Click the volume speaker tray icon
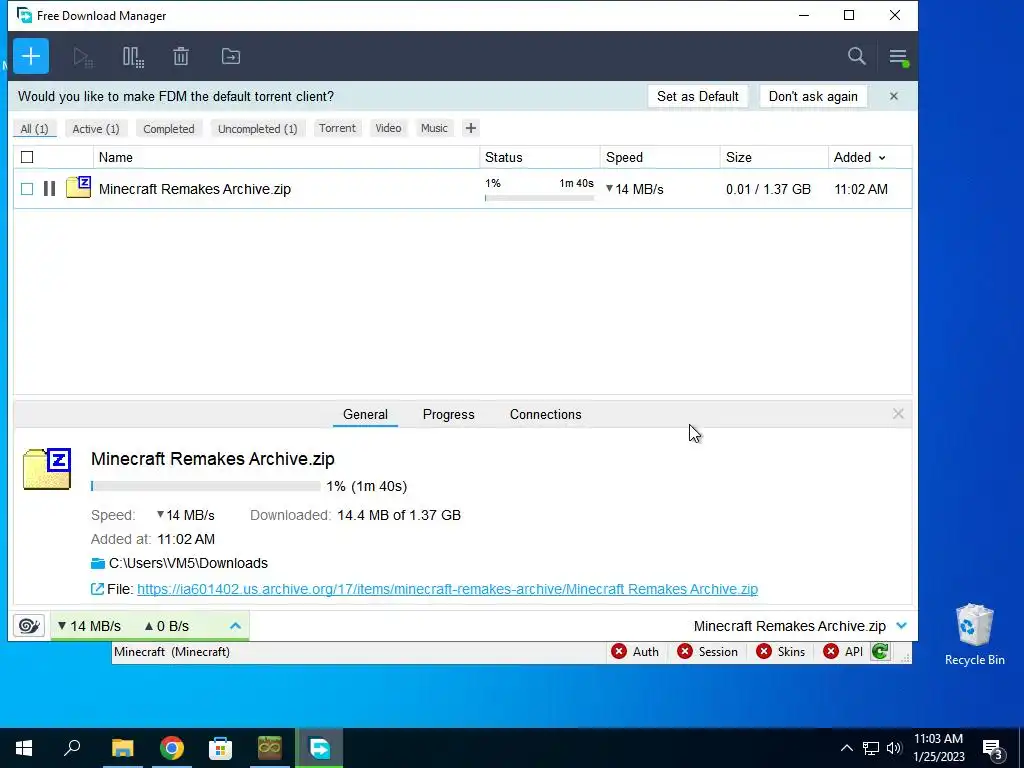Viewport: 1024px width, 768px height. [894, 748]
